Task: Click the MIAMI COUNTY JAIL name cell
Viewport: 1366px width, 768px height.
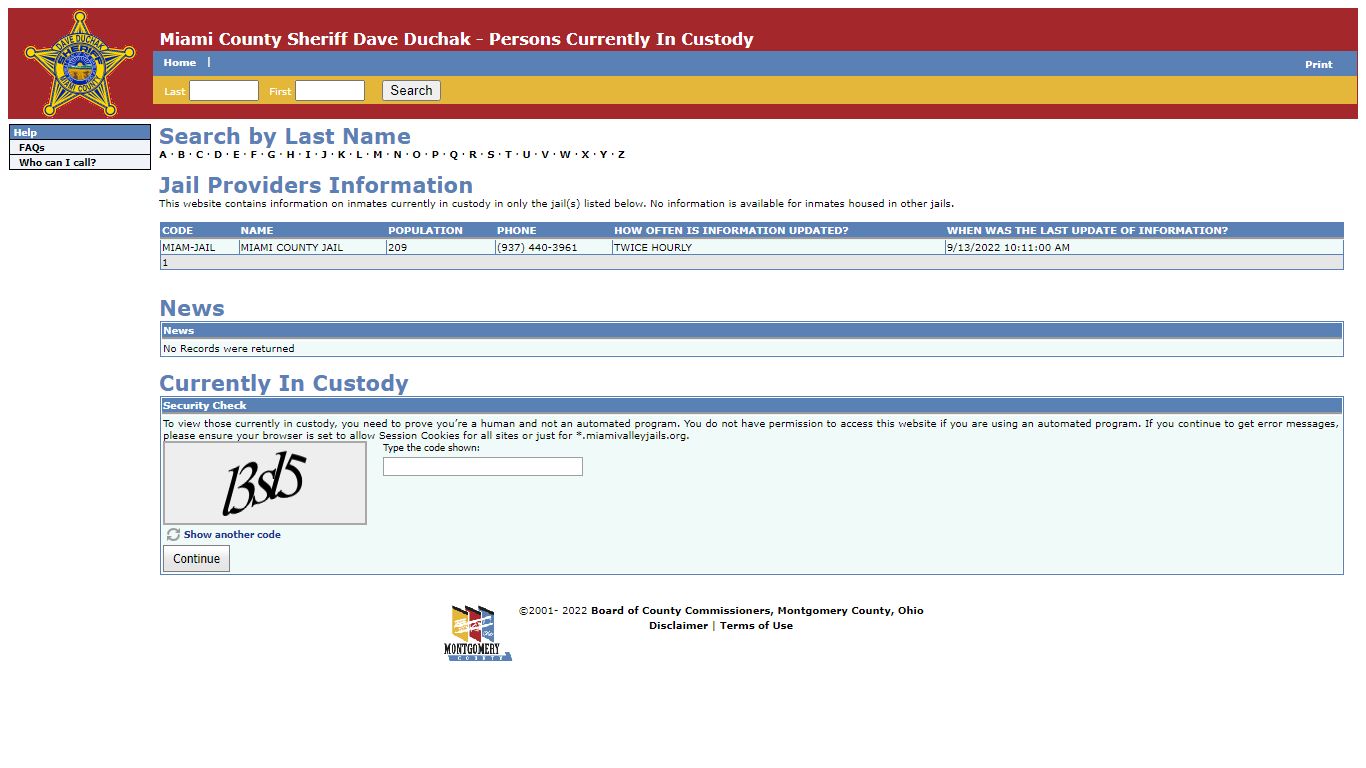Action: coord(292,248)
